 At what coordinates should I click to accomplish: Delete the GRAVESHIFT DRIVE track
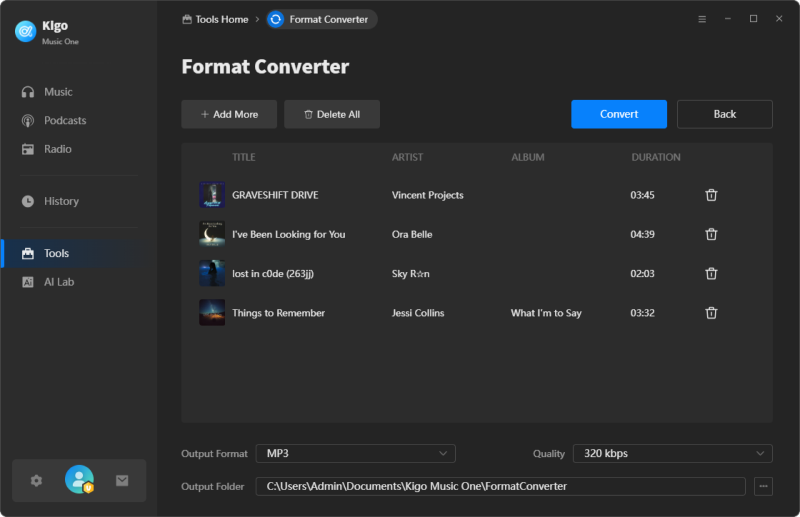coord(711,195)
